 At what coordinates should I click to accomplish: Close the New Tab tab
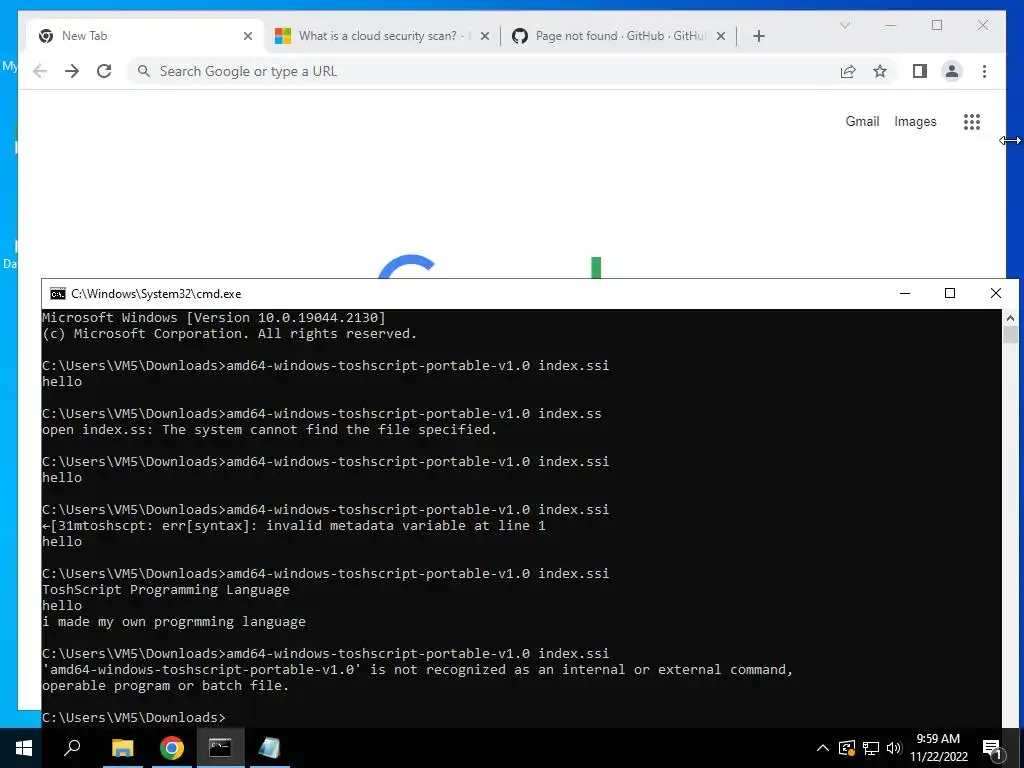coord(248,36)
